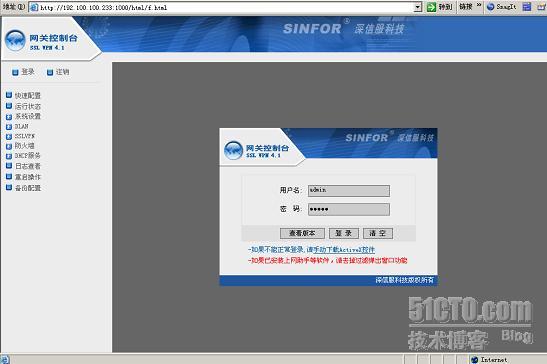Click the blue window icon after SnagIt
The image size is (547, 364).
click(527, 7)
